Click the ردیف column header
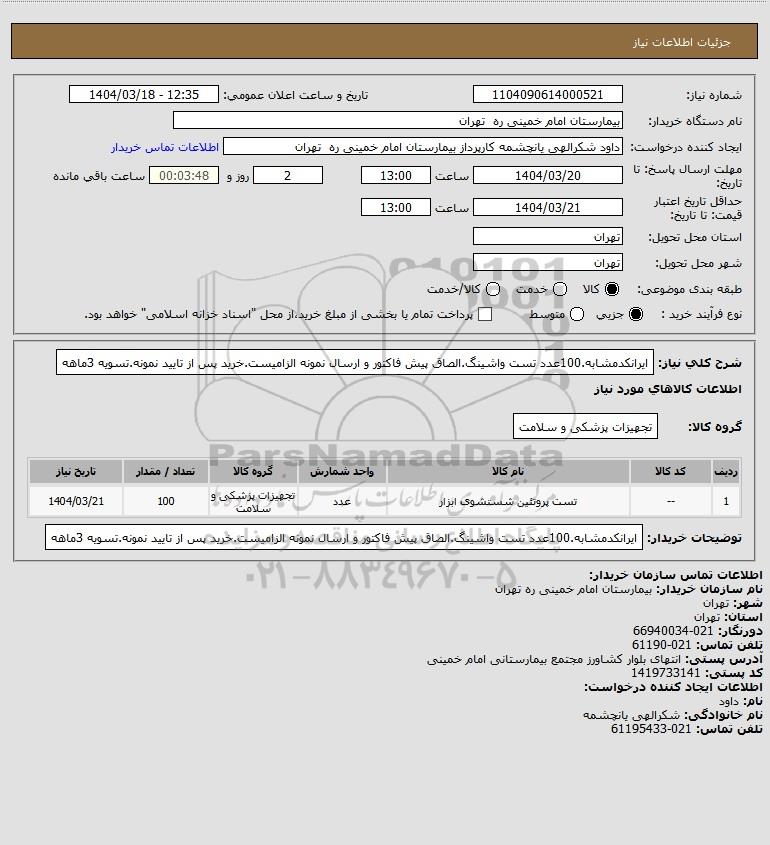 pos(726,472)
